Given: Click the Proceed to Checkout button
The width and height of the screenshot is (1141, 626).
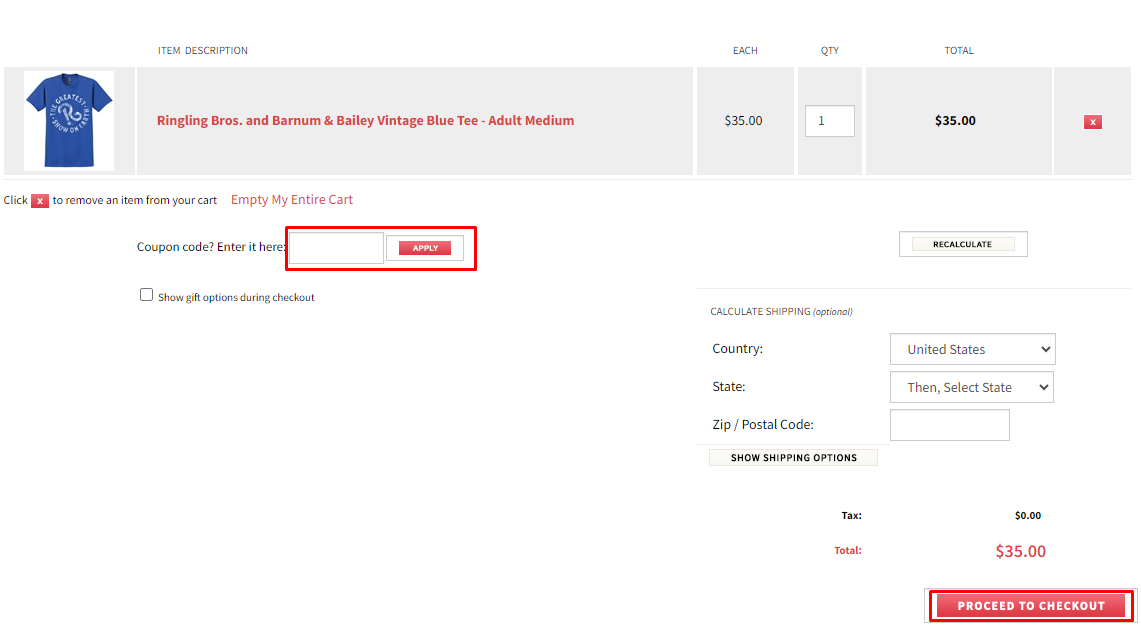Looking at the screenshot, I should (1030, 606).
